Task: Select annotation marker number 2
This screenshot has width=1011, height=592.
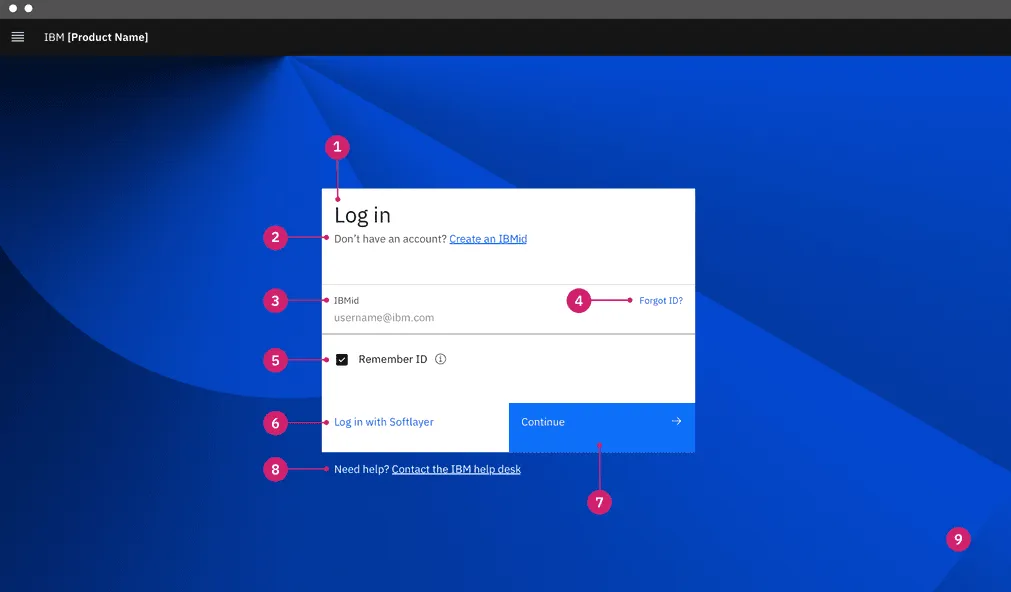Action: [x=275, y=238]
